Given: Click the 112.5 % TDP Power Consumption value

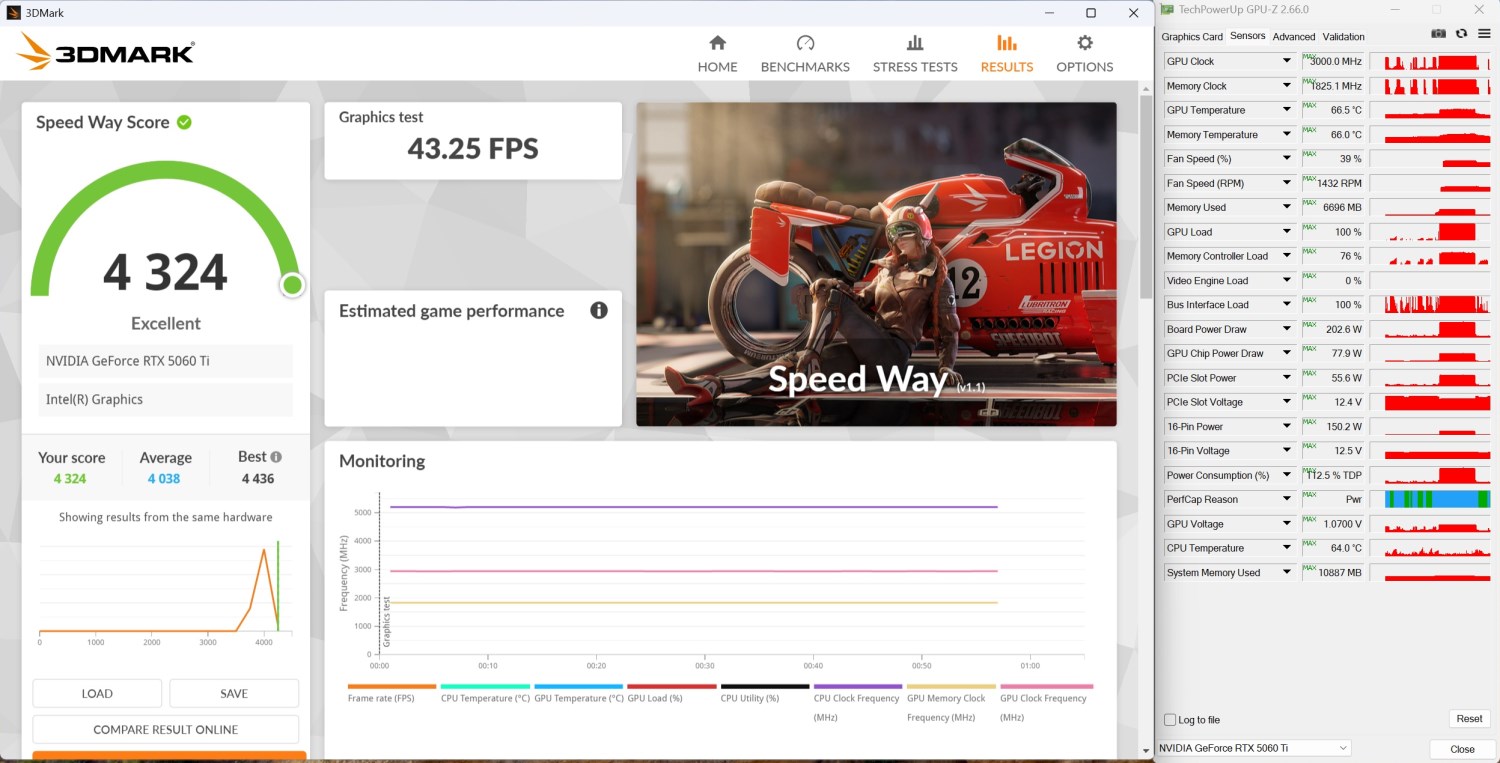Looking at the screenshot, I should coord(1332,475).
